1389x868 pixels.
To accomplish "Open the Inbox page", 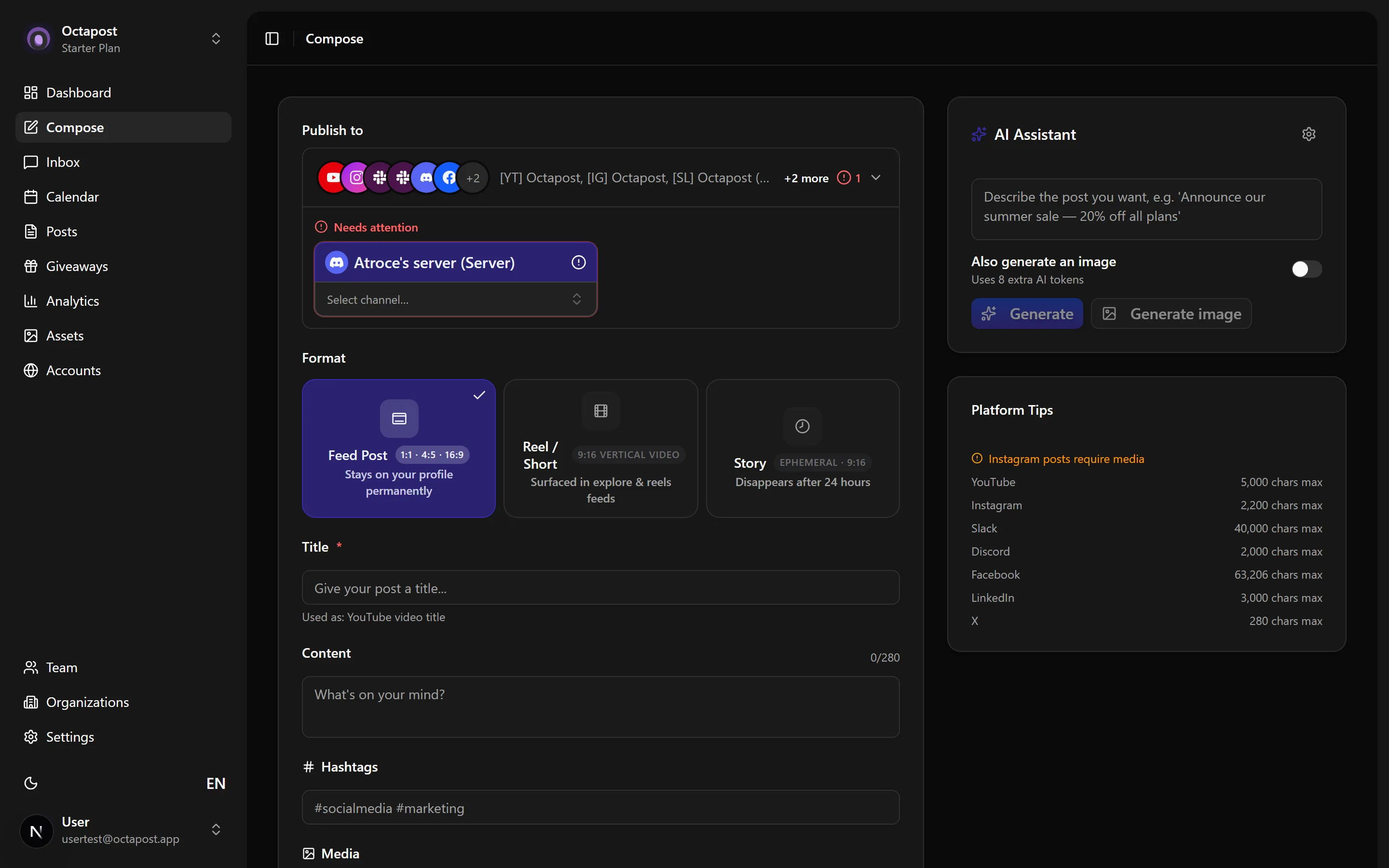I will pos(123,162).
